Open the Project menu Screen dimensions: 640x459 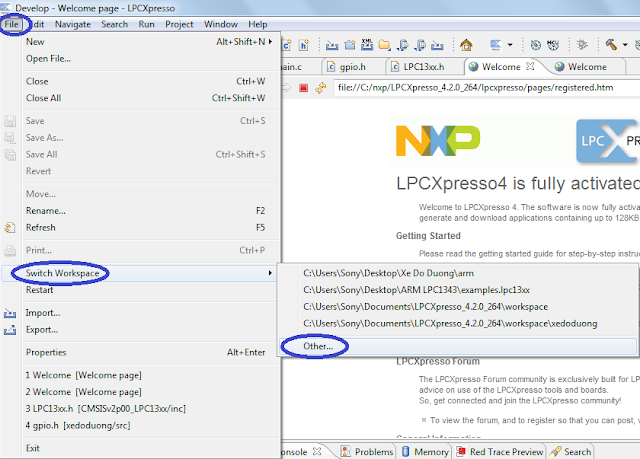point(179,24)
